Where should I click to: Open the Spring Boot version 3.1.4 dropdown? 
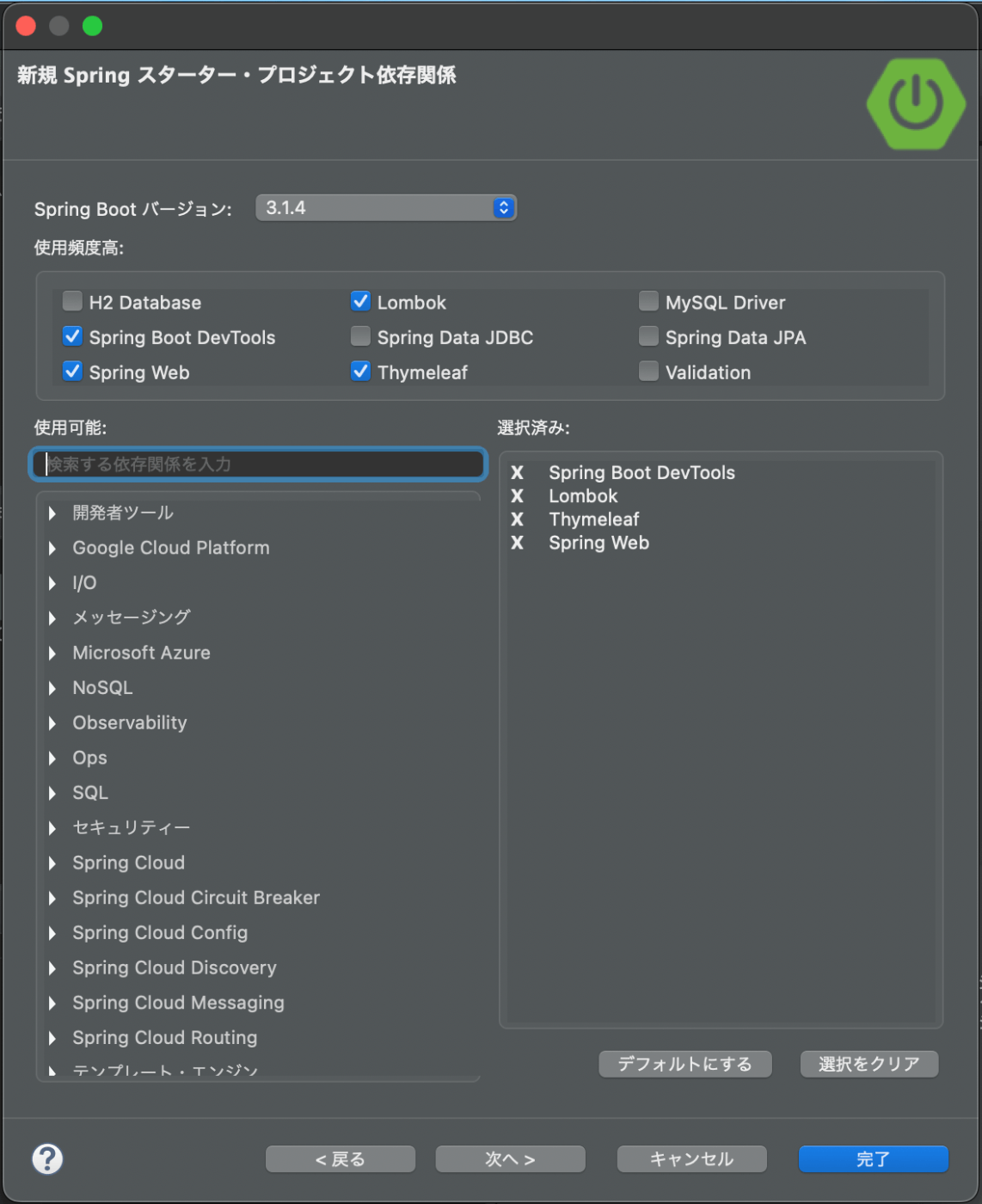(386, 208)
